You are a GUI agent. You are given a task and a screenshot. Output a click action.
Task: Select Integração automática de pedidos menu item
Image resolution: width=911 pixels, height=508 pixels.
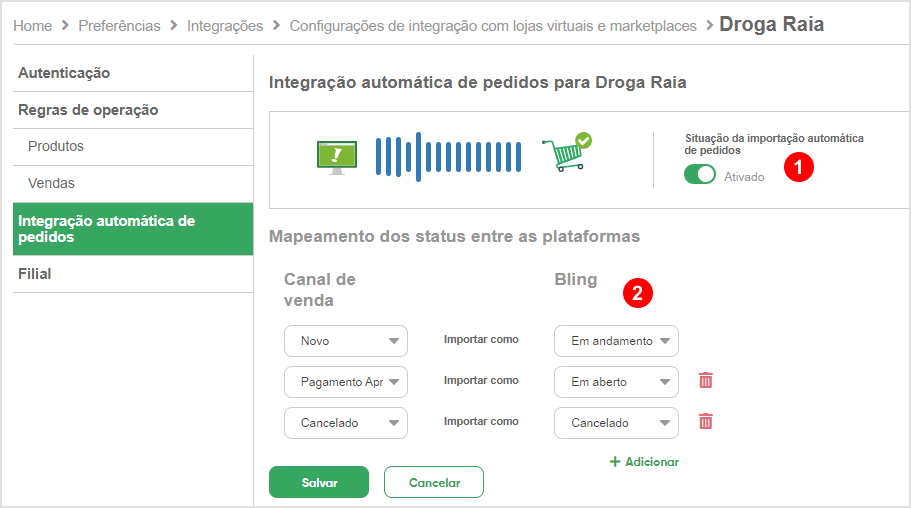click(133, 229)
